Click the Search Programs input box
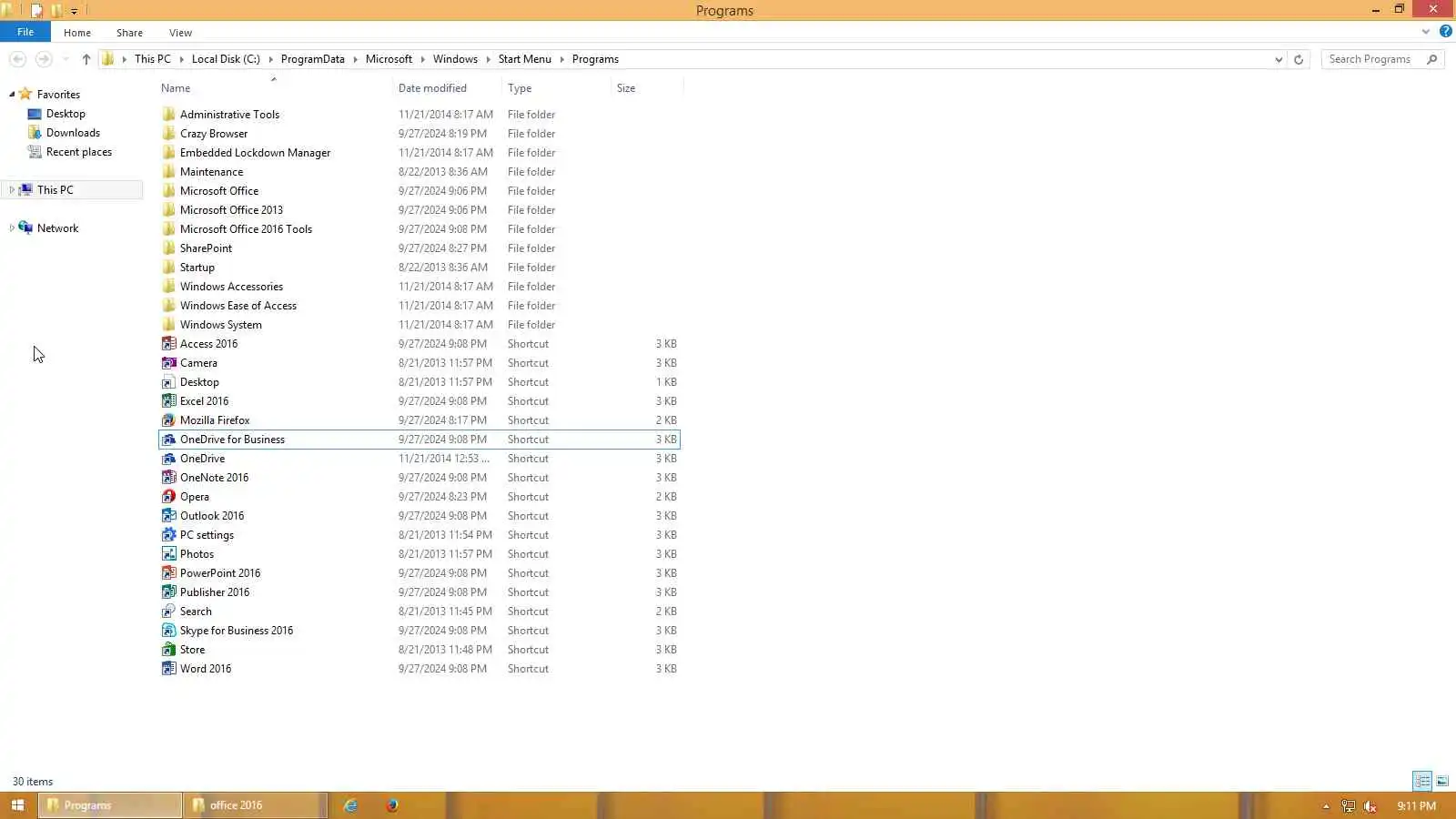This screenshot has height=819, width=1456. tap(1374, 59)
